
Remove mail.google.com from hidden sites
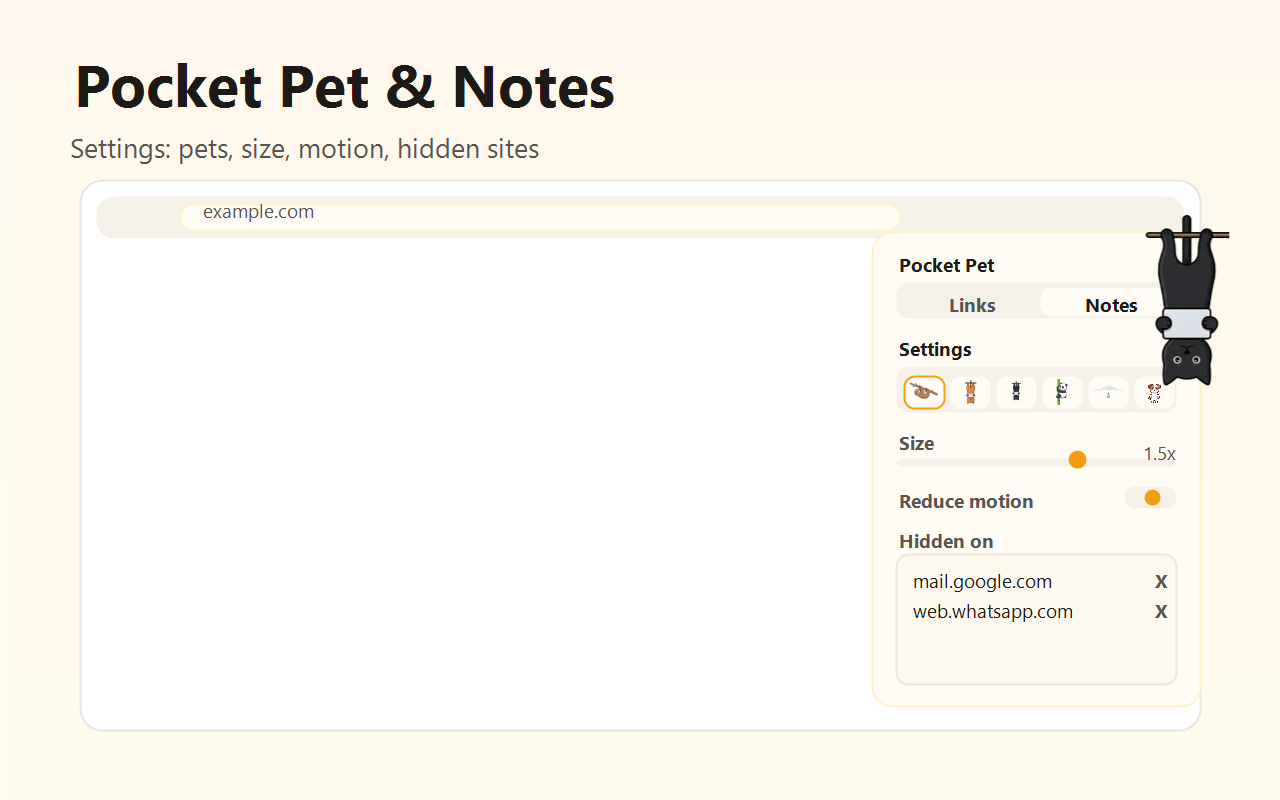tap(1161, 581)
